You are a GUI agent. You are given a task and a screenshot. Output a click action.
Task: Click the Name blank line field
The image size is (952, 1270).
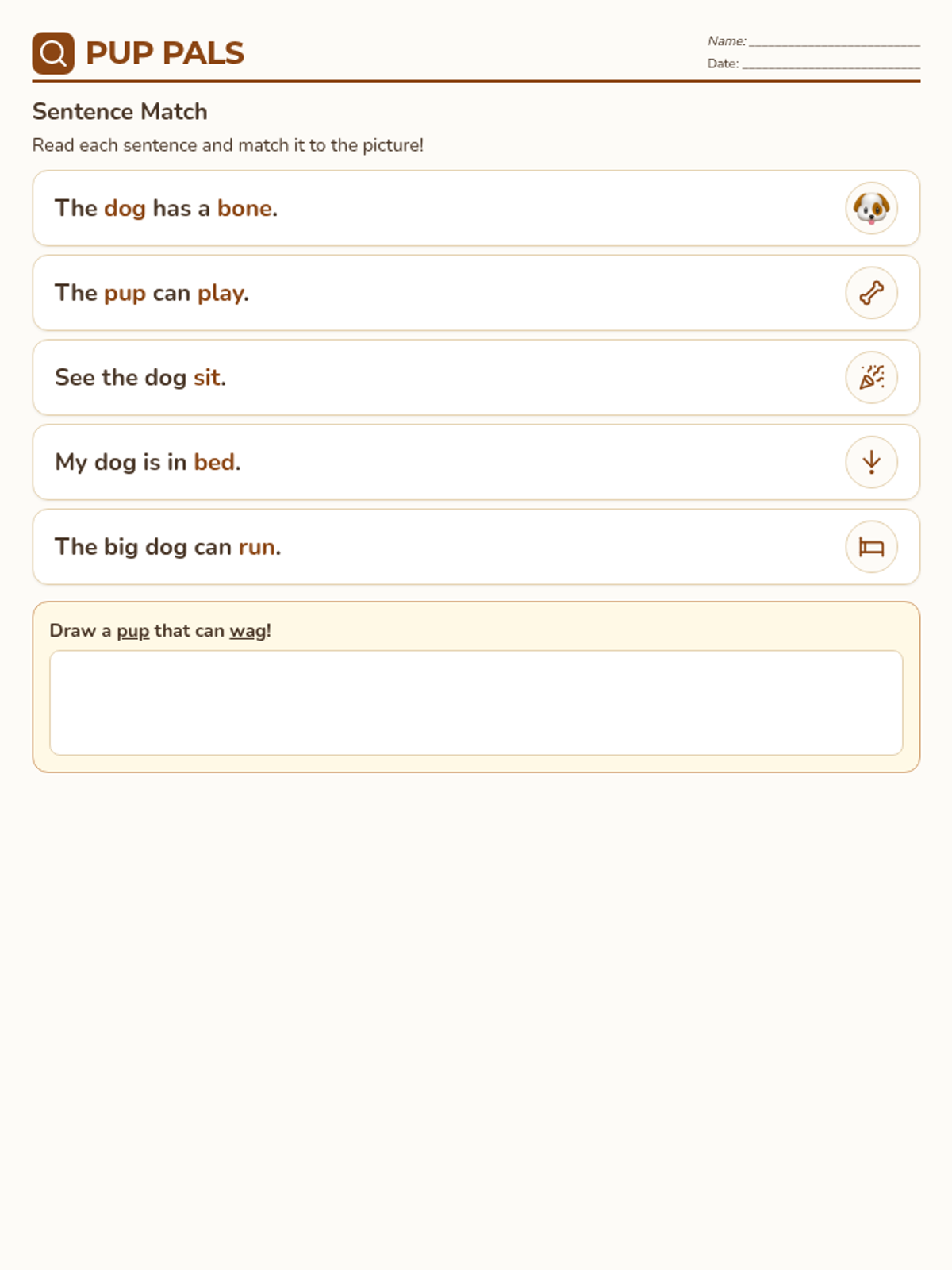(834, 43)
